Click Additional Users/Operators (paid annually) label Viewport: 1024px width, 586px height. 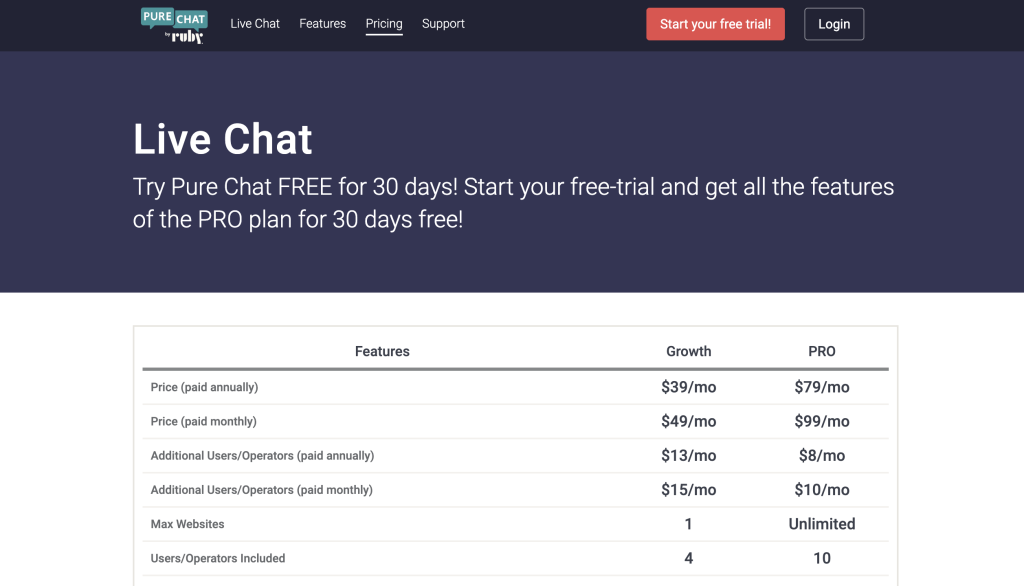[263, 456]
